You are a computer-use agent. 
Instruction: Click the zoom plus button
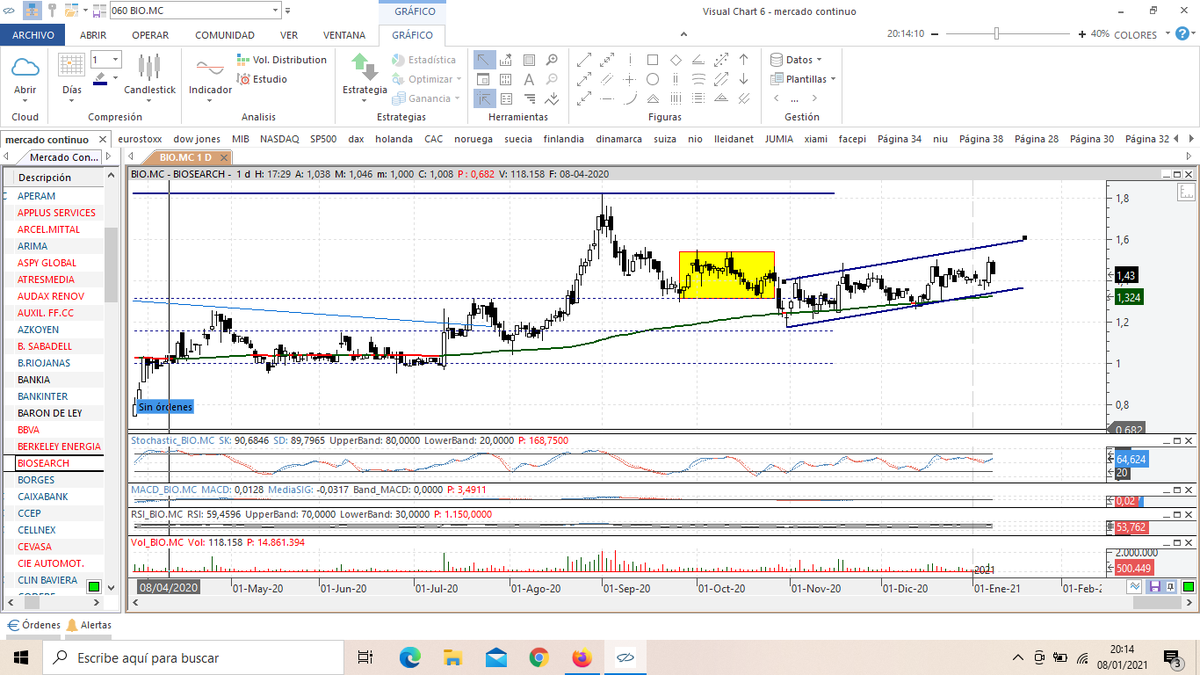[x=1082, y=34]
